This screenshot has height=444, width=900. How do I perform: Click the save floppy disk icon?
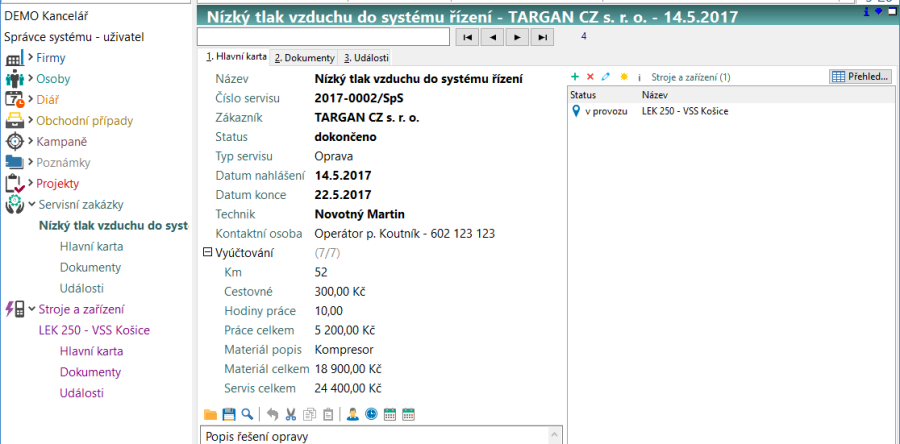[x=228, y=414]
